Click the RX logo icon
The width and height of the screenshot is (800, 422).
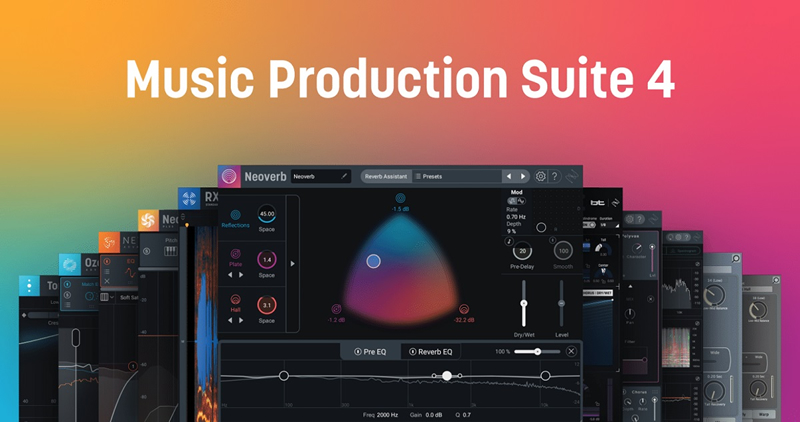tap(189, 198)
